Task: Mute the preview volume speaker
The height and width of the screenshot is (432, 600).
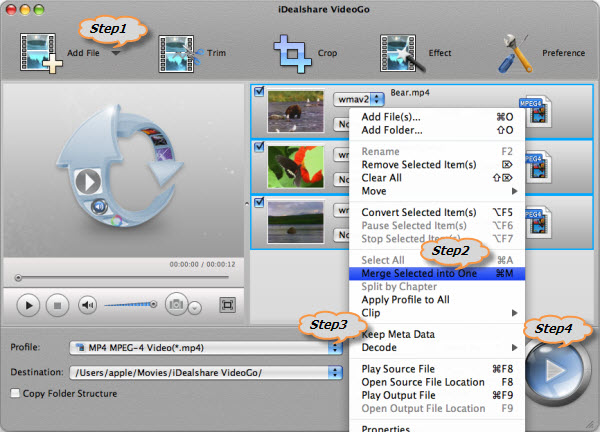Action: point(89,304)
